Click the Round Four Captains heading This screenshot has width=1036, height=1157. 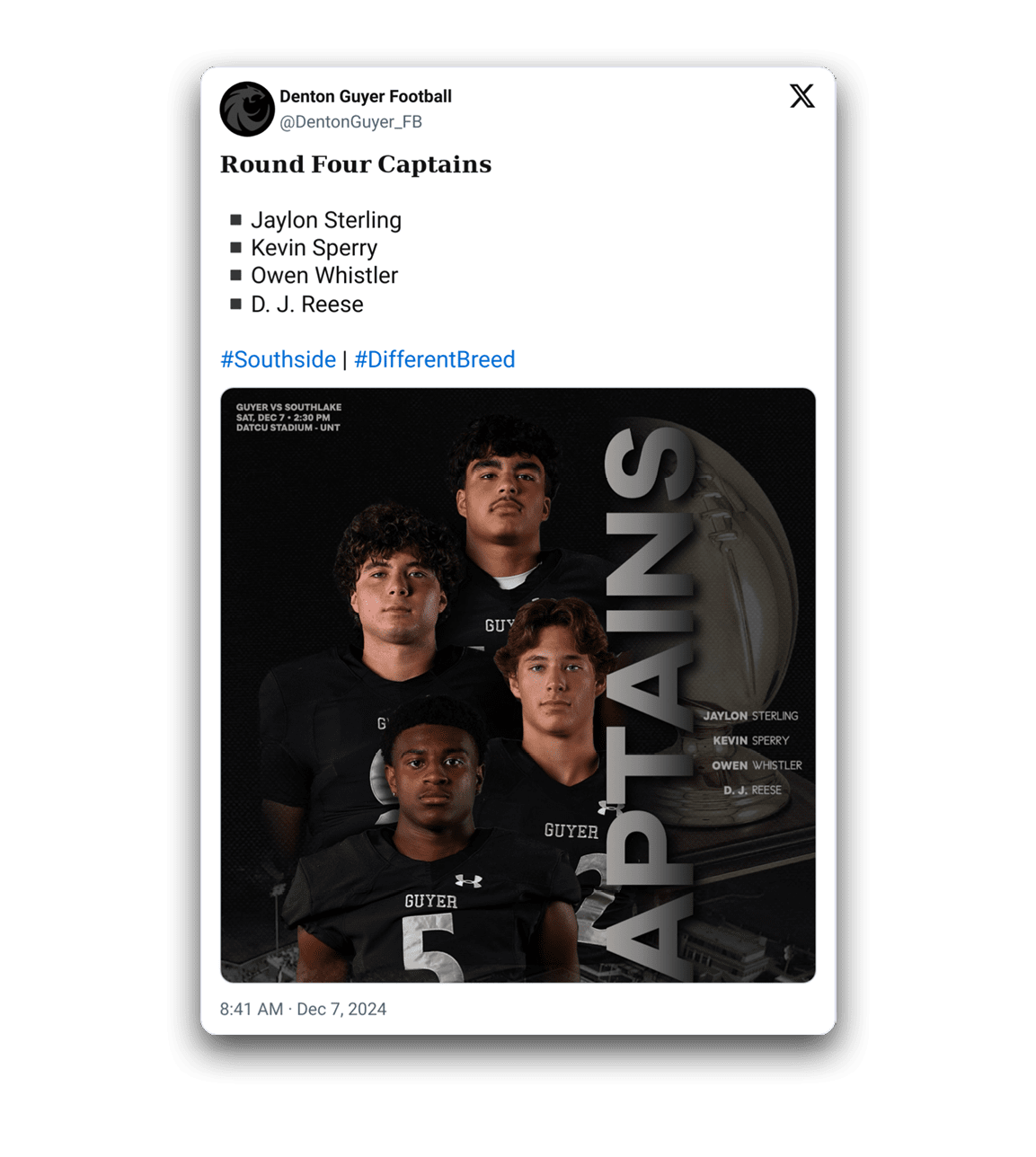tap(356, 164)
